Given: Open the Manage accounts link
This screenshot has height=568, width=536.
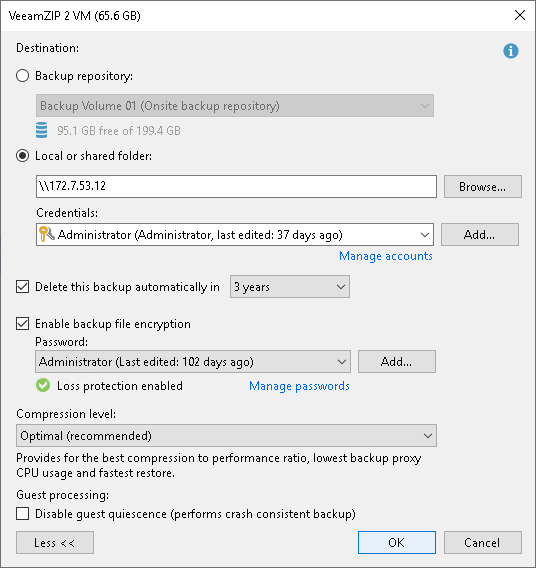Looking at the screenshot, I should (386, 256).
